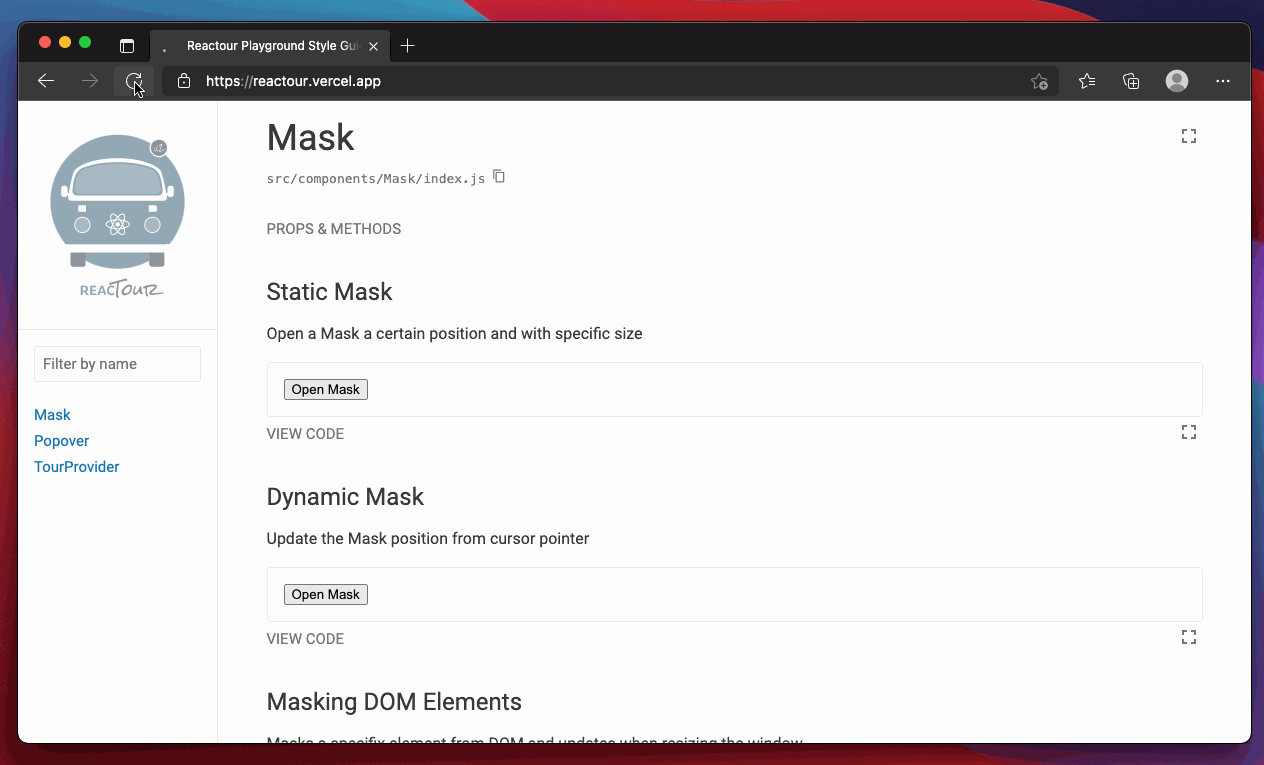This screenshot has width=1264, height=765.
Task: Open the browser settings and more menu
Action: point(1223,81)
